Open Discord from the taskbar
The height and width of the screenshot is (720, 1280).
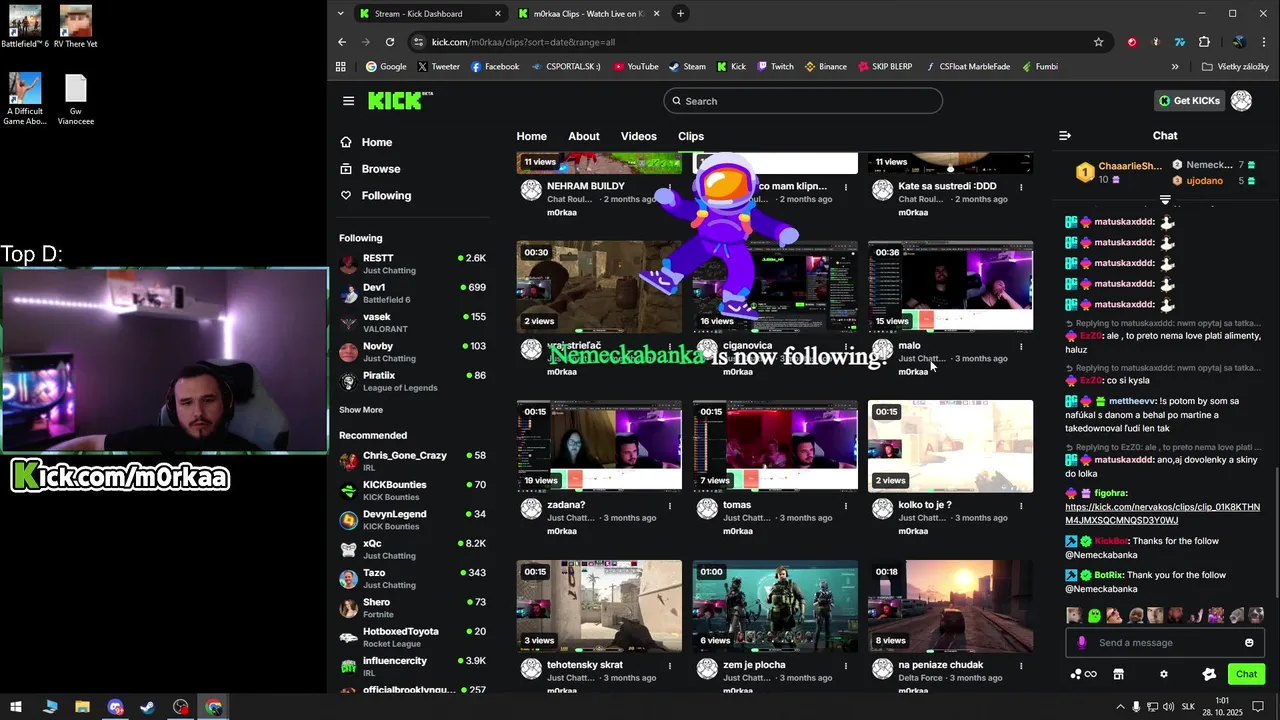[115, 707]
